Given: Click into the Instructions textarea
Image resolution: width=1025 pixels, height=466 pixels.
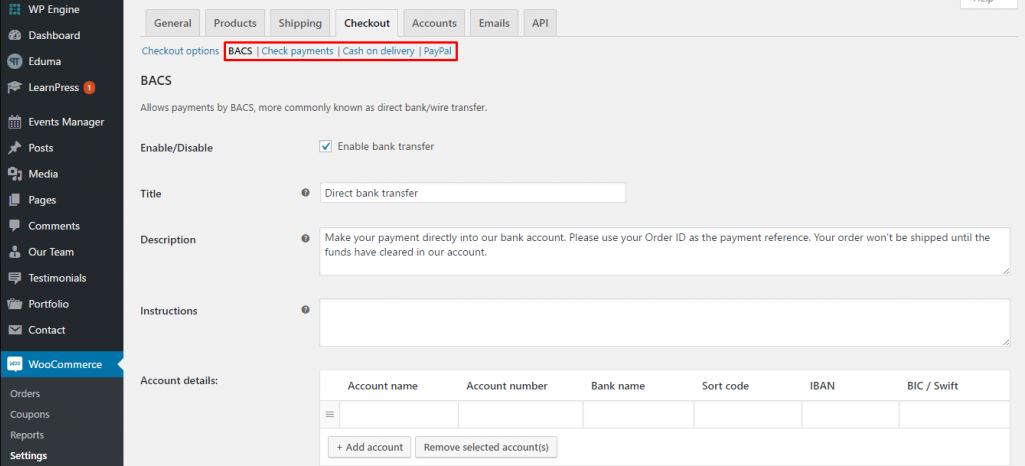Looking at the screenshot, I should 665,322.
